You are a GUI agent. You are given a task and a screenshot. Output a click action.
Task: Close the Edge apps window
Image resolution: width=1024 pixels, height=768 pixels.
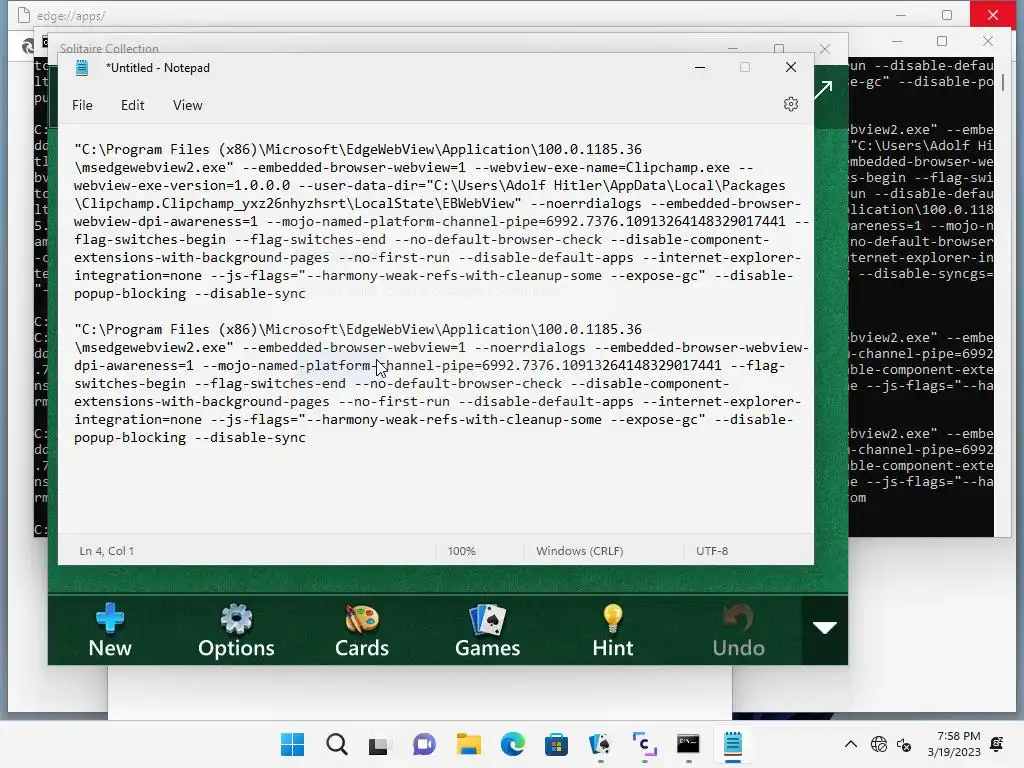[993, 15]
